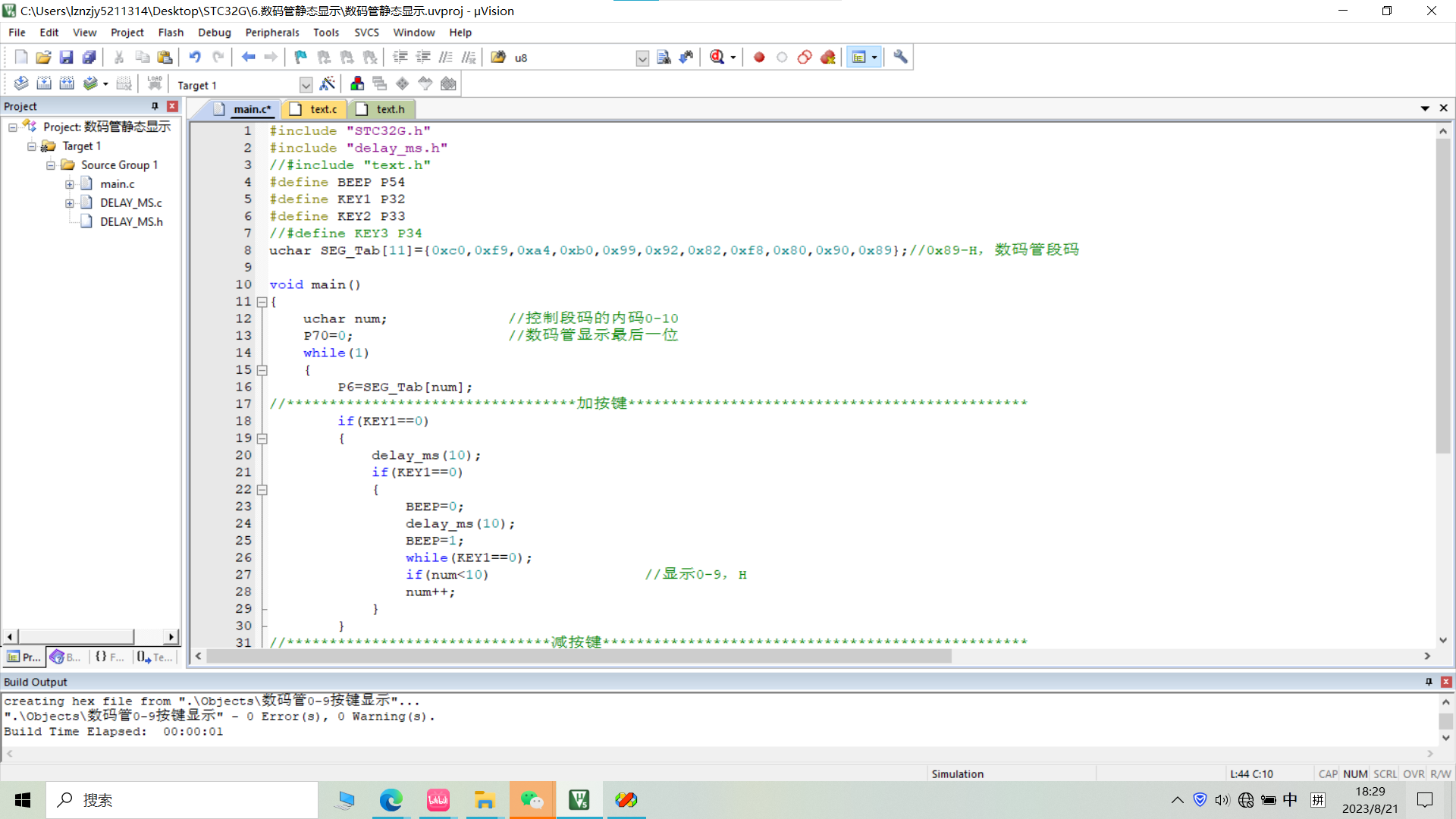
Task: Select the main.c editor tab
Action: pyautogui.click(x=243, y=109)
